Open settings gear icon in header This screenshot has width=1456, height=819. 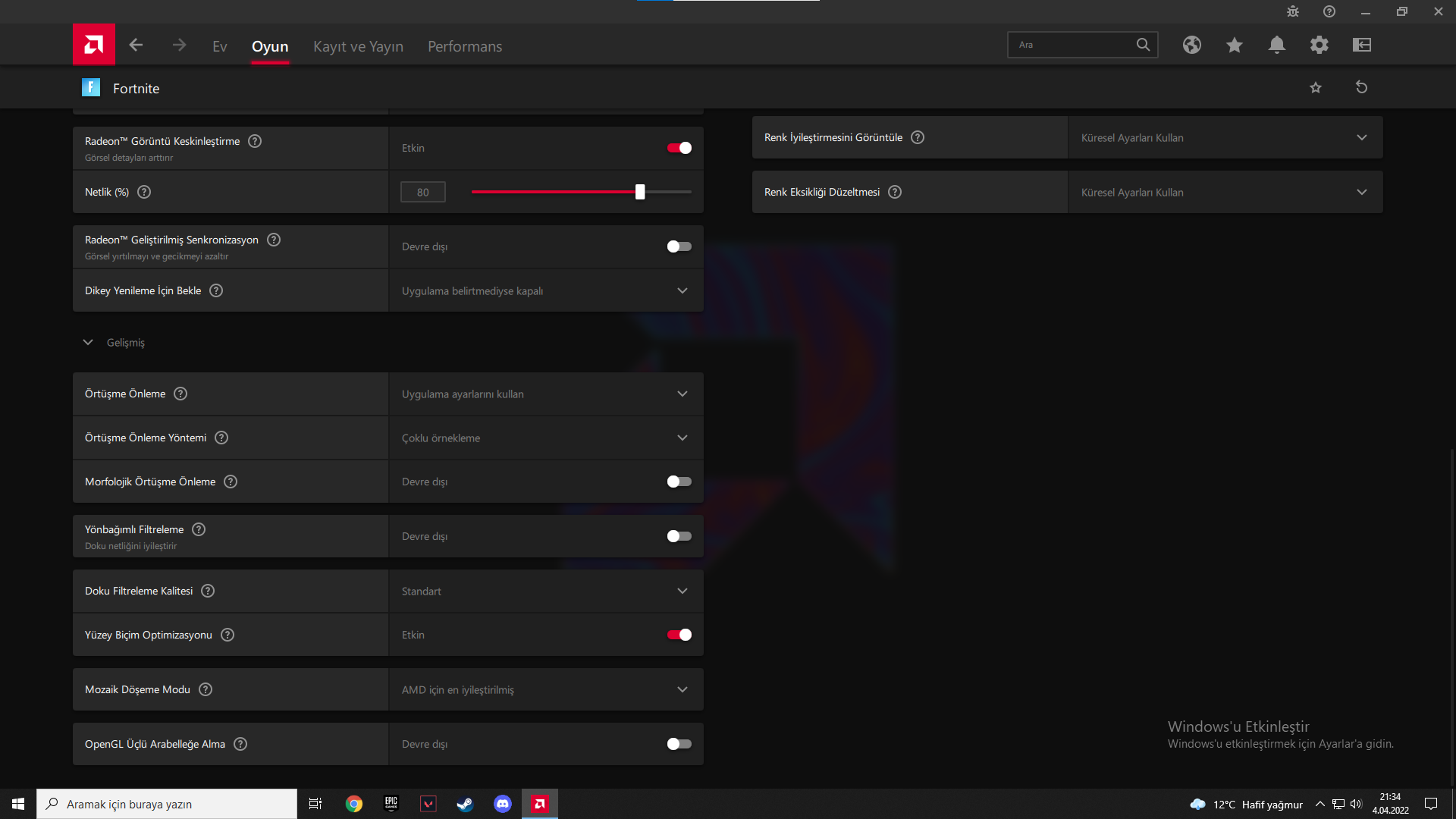(x=1319, y=45)
